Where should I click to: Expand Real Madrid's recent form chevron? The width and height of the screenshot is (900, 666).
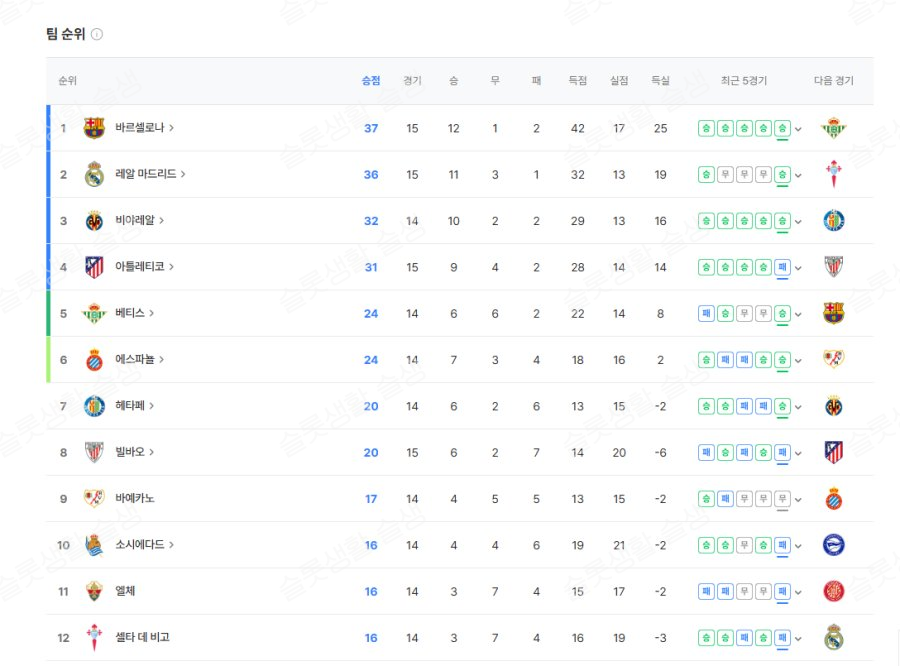coord(798,175)
